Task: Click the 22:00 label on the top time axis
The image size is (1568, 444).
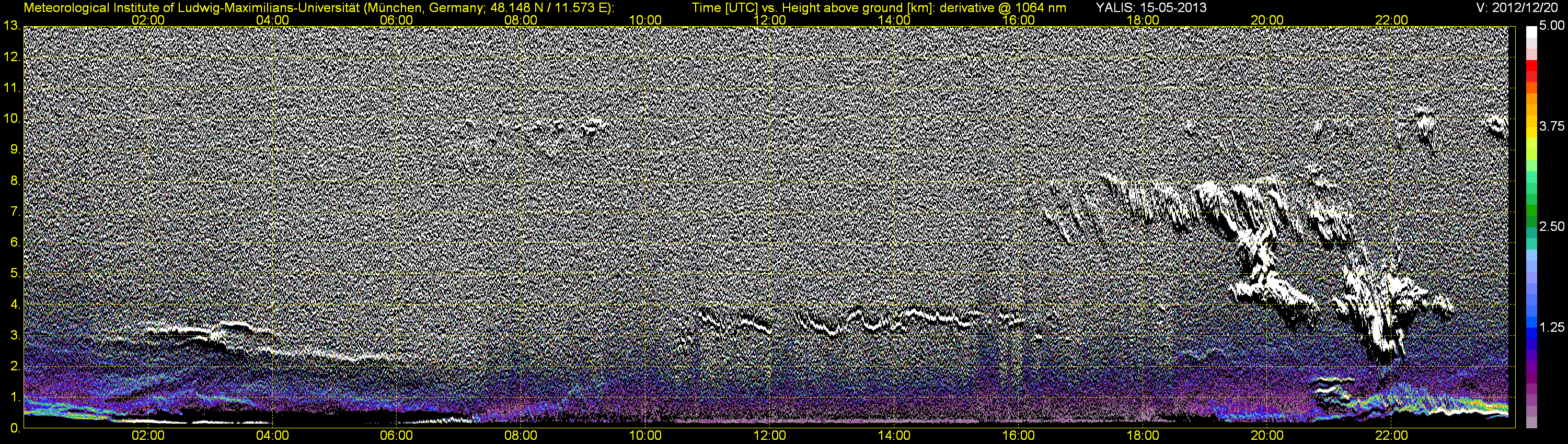Action: click(1391, 20)
